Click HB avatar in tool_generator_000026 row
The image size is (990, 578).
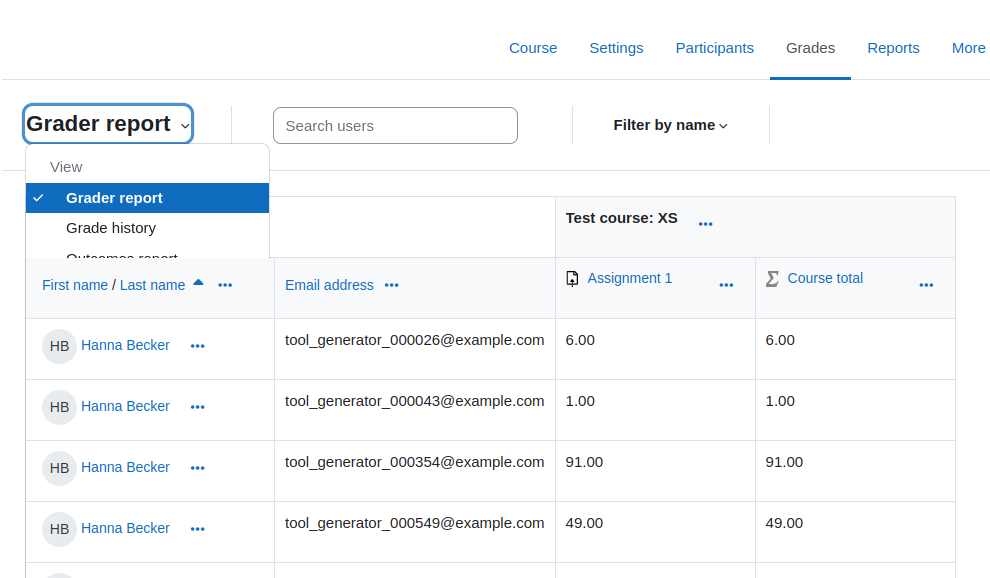59,346
